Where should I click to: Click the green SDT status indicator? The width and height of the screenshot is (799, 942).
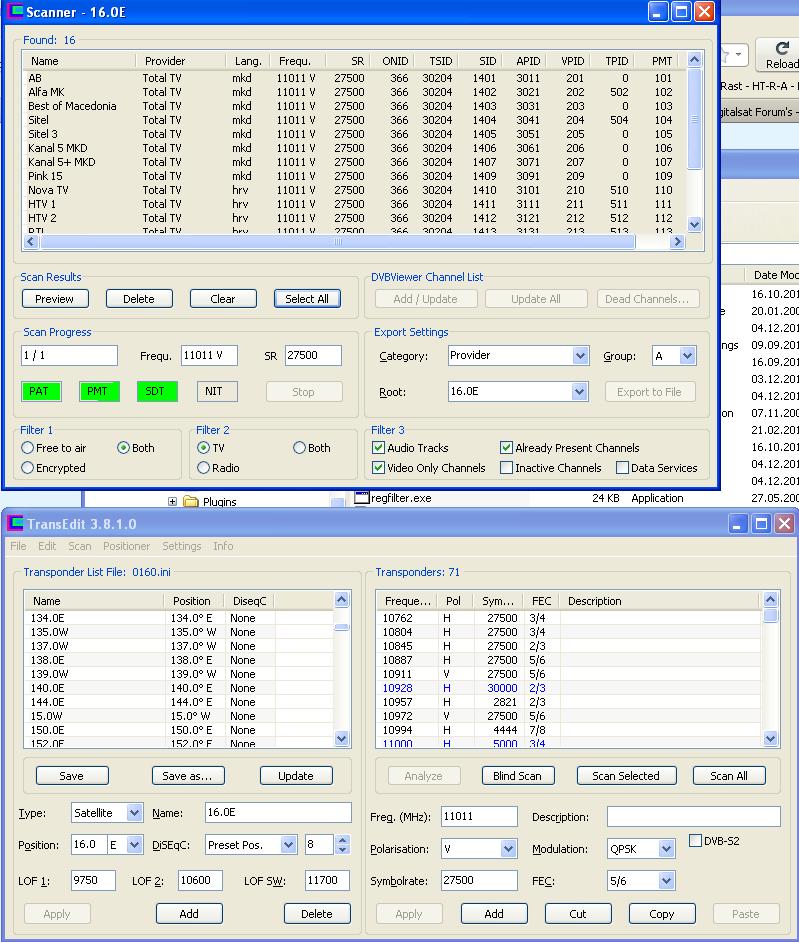tap(155, 391)
